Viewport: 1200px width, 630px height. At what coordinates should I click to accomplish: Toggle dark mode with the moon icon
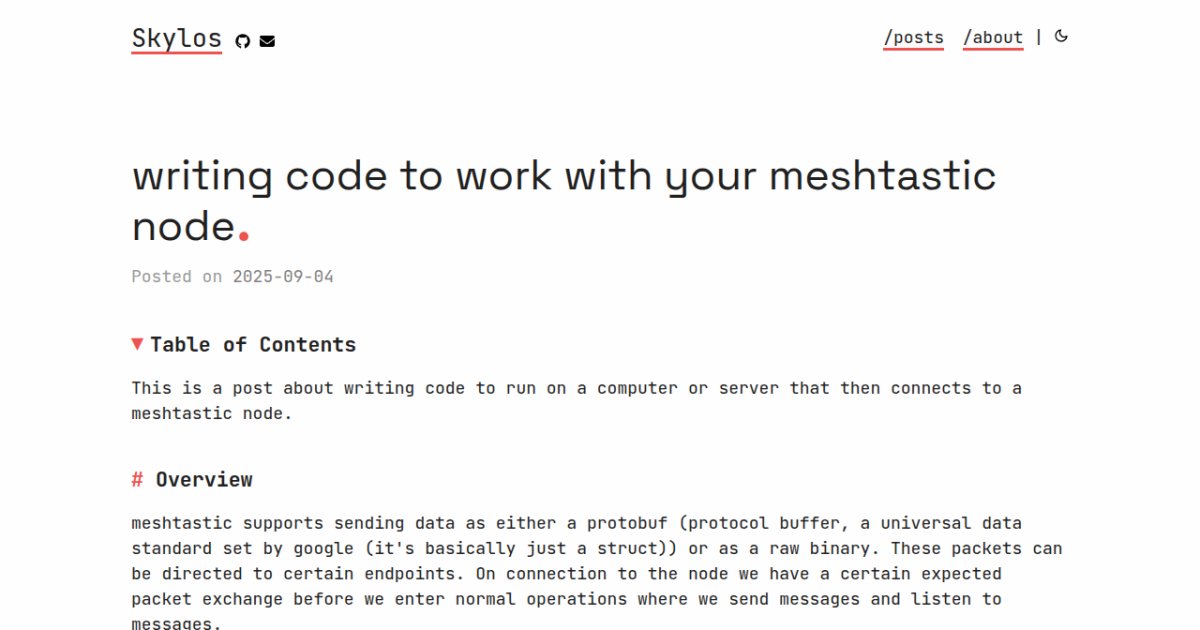(1061, 37)
